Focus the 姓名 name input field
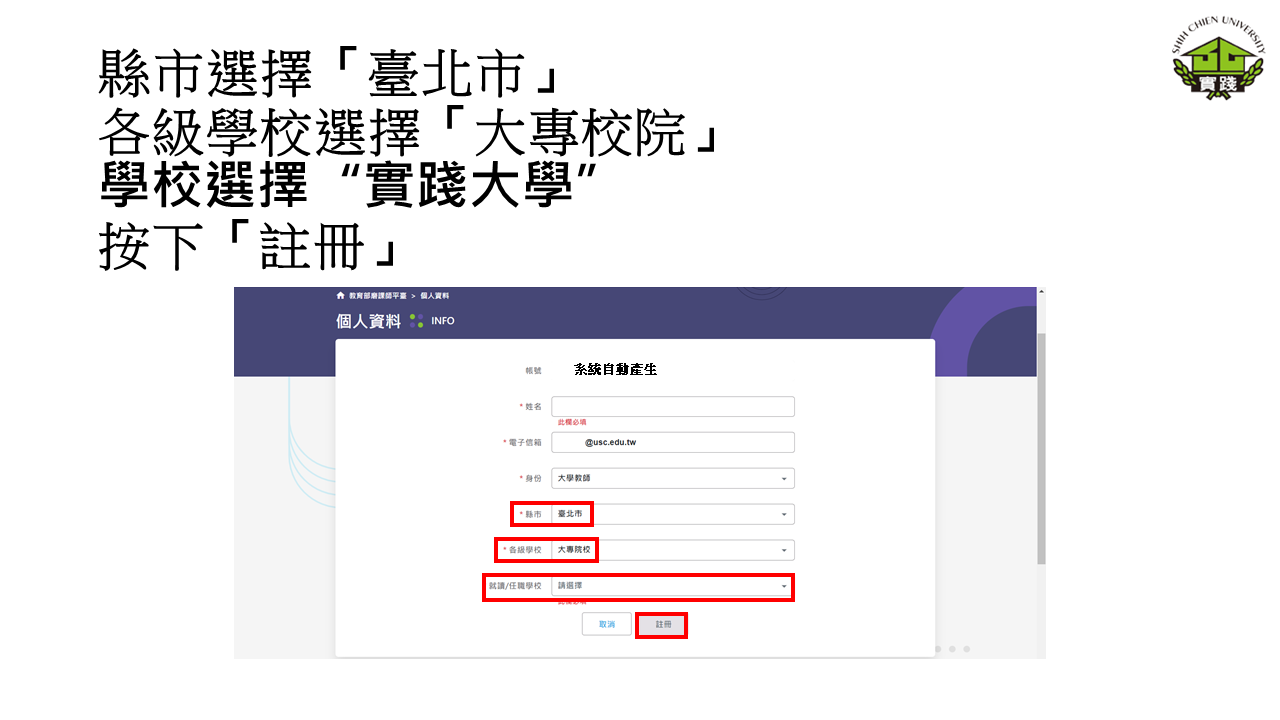The image size is (1280, 720). 673,406
